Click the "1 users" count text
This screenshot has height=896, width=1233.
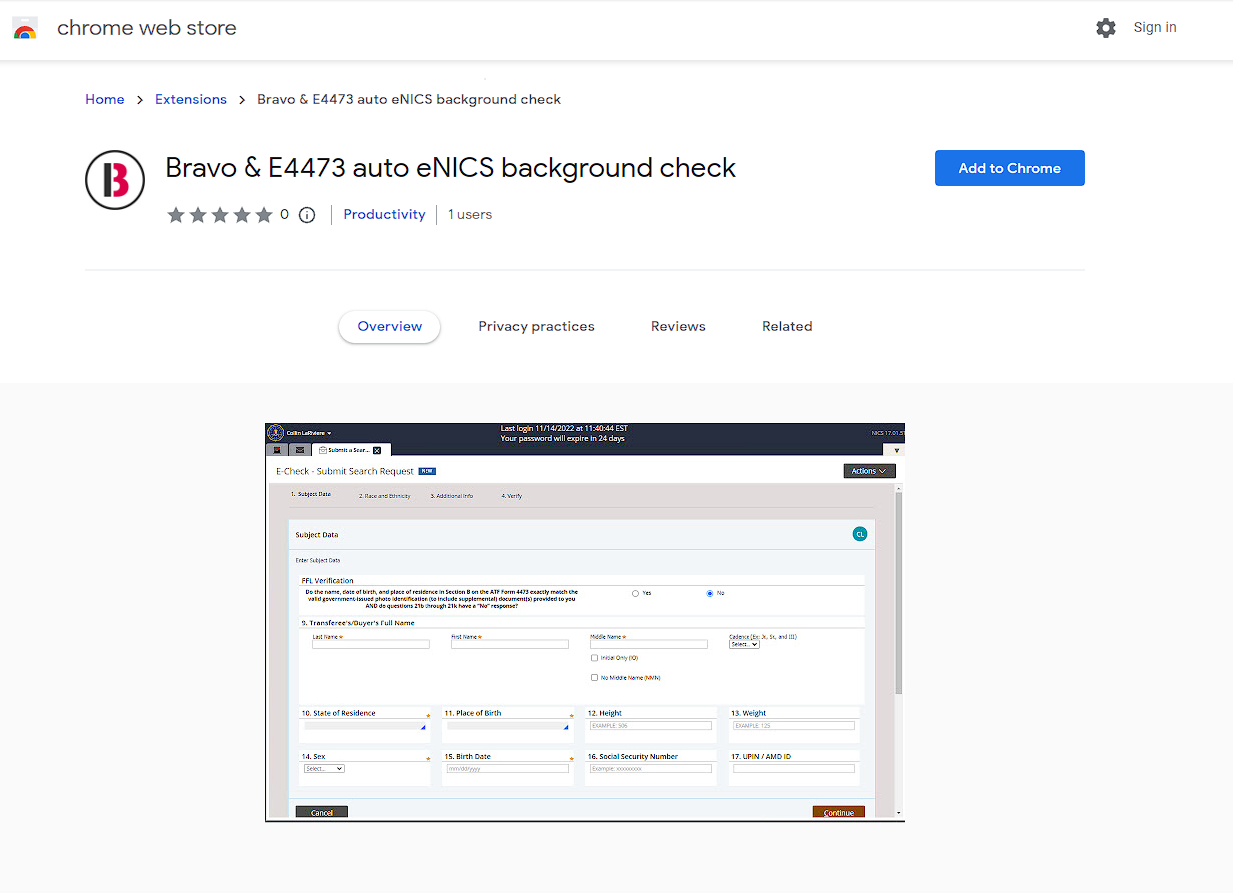pyautogui.click(x=470, y=215)
